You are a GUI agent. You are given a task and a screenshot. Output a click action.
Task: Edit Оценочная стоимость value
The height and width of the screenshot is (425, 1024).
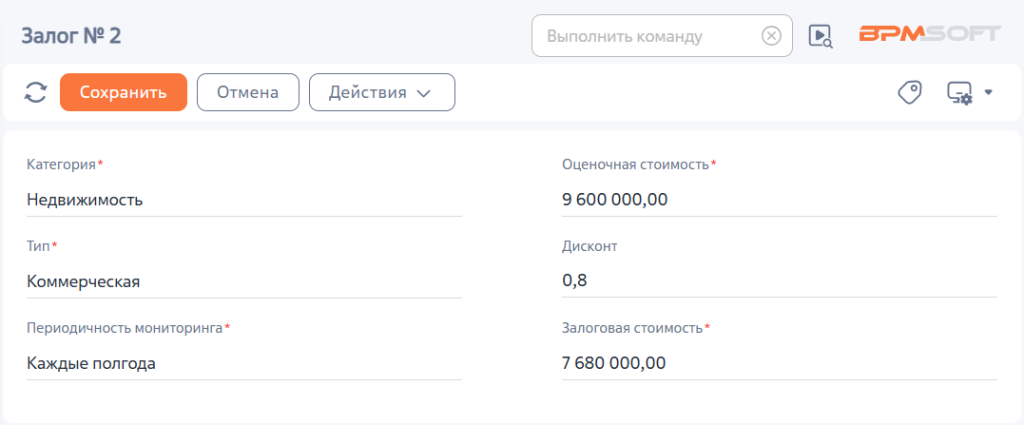(x=780, y=200)
